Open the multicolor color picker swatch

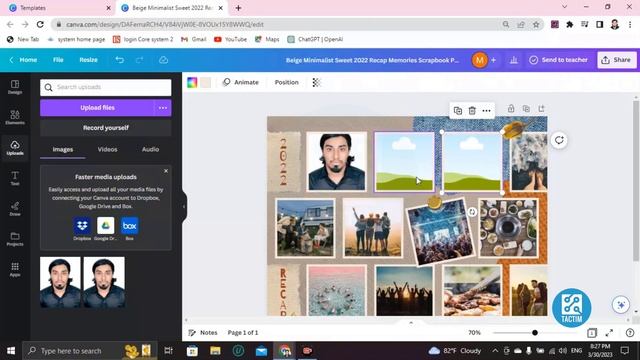(x=192, y=82)
